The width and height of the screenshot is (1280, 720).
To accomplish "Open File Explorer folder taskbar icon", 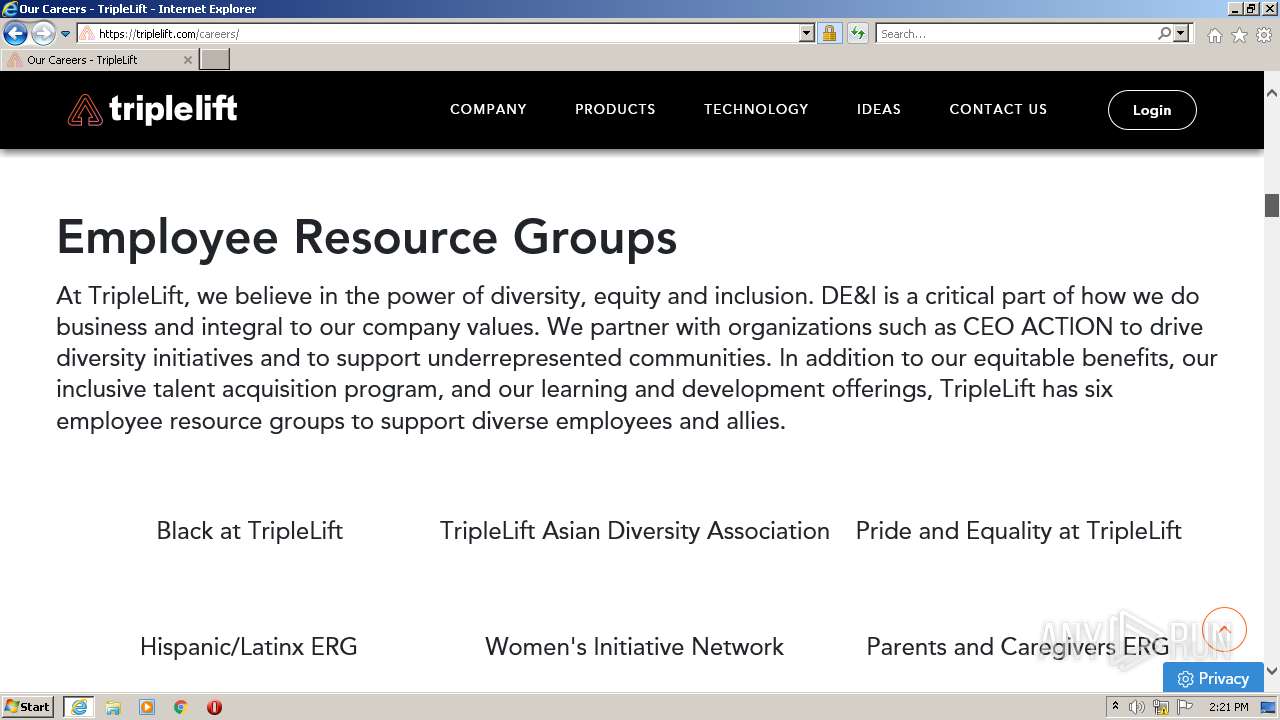I will pyautogui.click(x=113, y=707).
